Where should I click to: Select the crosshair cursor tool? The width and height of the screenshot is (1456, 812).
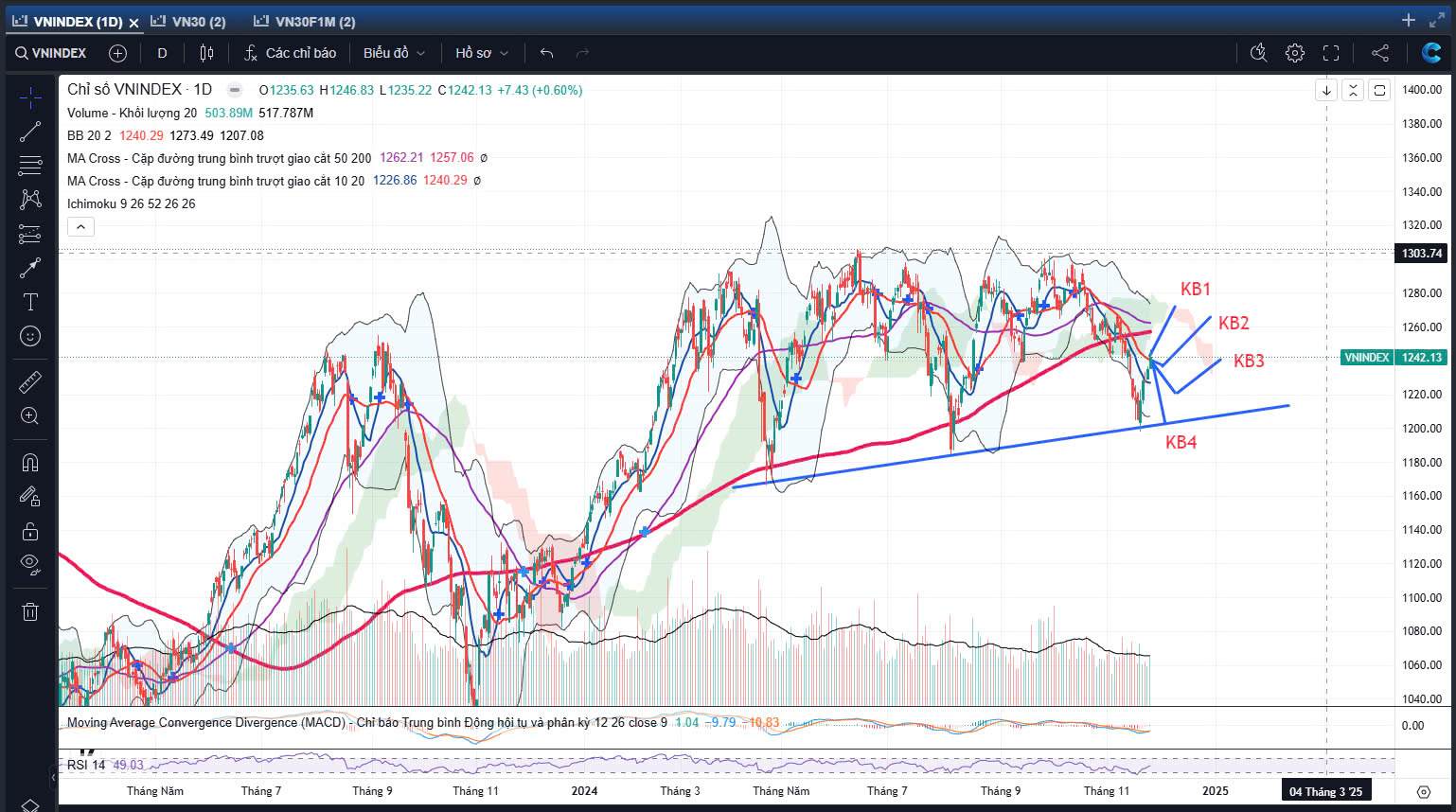pyautogui.click(x=30, y=97)
